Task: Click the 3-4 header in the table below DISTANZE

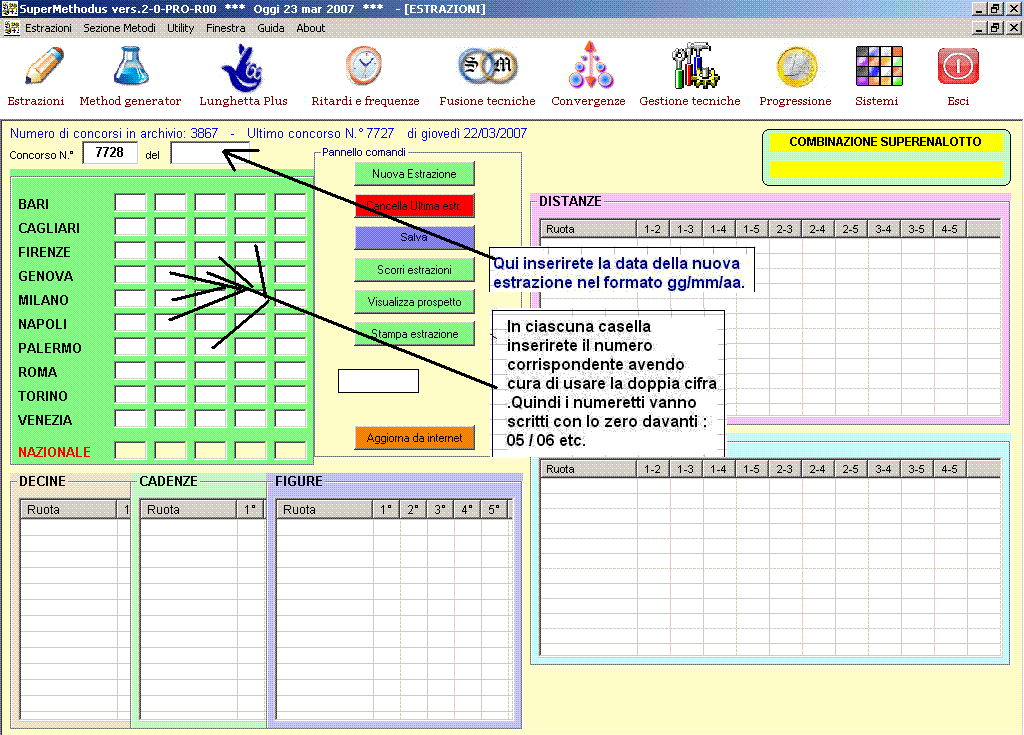Action: click(x=884, y=469)
